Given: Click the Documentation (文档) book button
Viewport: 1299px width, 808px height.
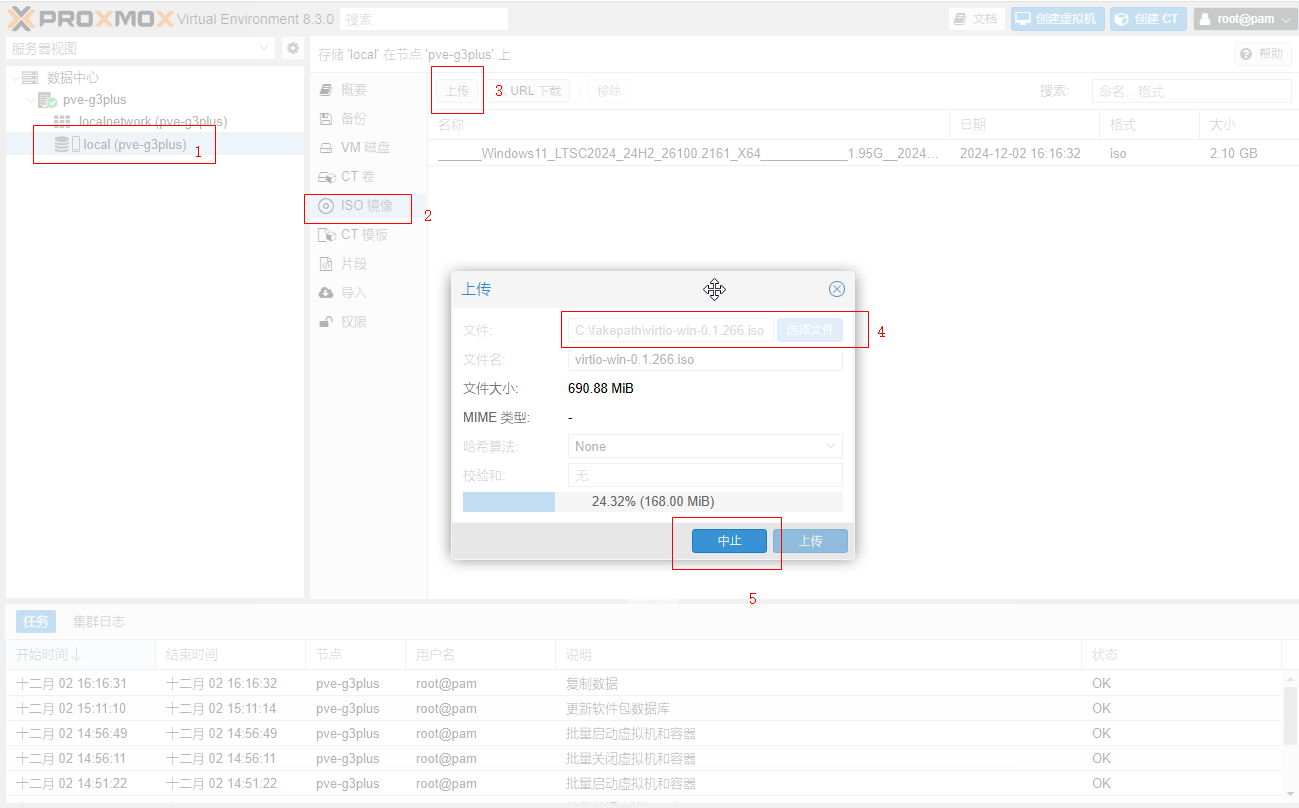Looking at the screenshot, I should [976, 19].
